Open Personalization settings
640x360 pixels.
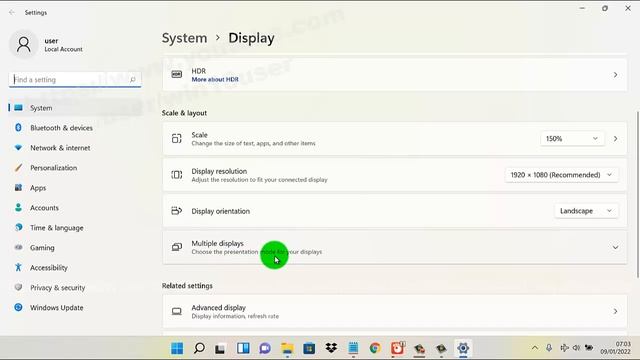tap(76, 168)
